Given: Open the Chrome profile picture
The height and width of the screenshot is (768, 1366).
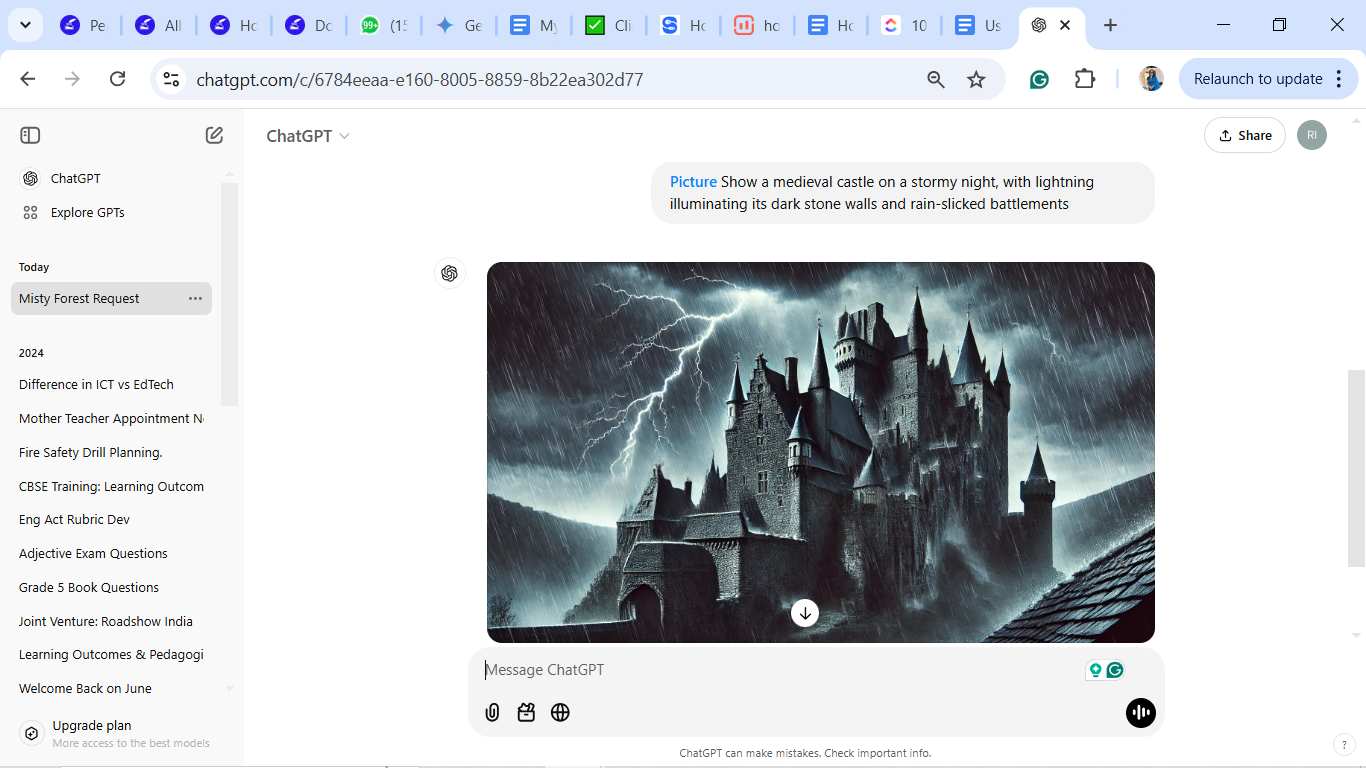Looking at the screenshot, I should tap(1151, 79).
